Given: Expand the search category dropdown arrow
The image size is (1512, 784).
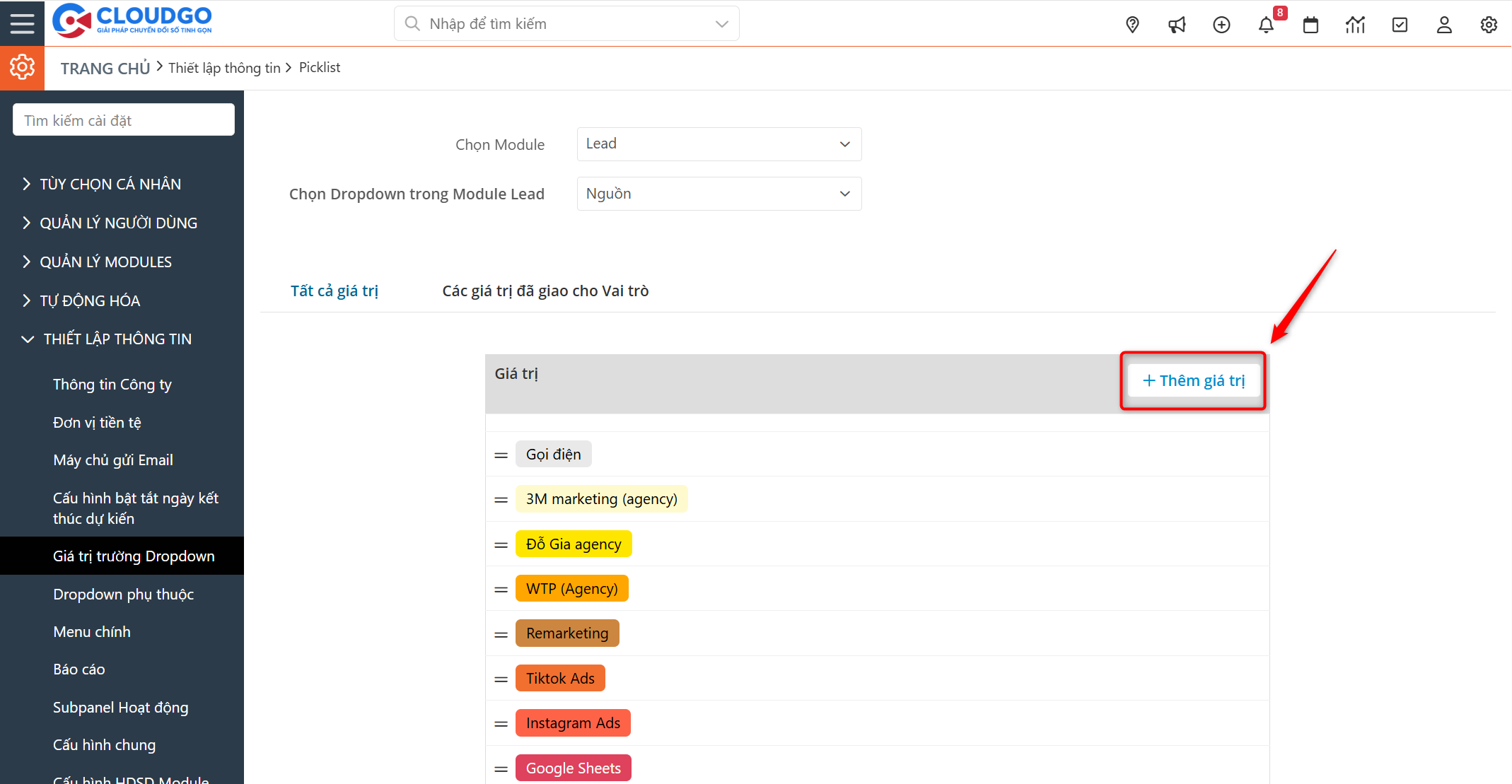Looking at the screenshot, I should point(721,23).
